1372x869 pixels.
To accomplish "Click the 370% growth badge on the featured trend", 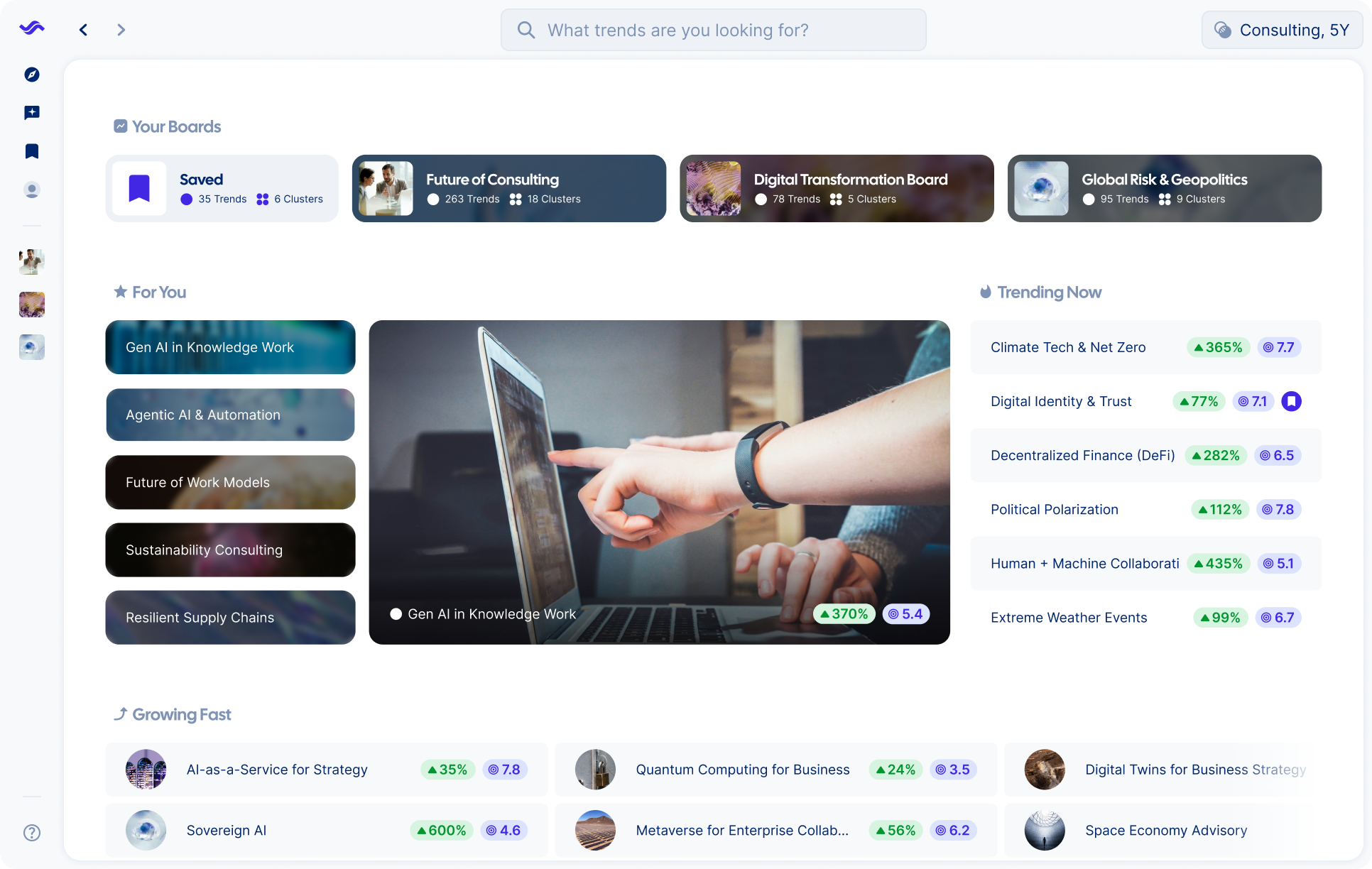I will (844, 613).
